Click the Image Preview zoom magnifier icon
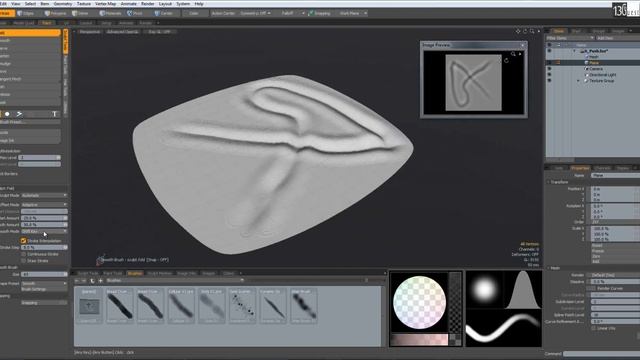Image resolution: width=640 pixels, height=360 pixels. point(513,54)
